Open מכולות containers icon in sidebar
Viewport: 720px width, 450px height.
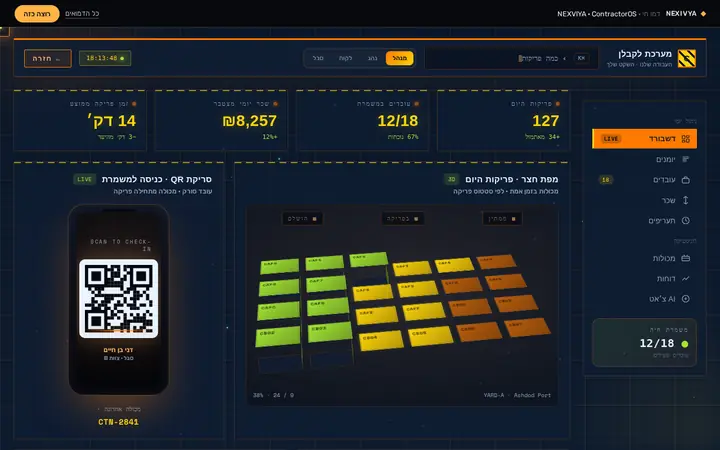tap(686, 258)
